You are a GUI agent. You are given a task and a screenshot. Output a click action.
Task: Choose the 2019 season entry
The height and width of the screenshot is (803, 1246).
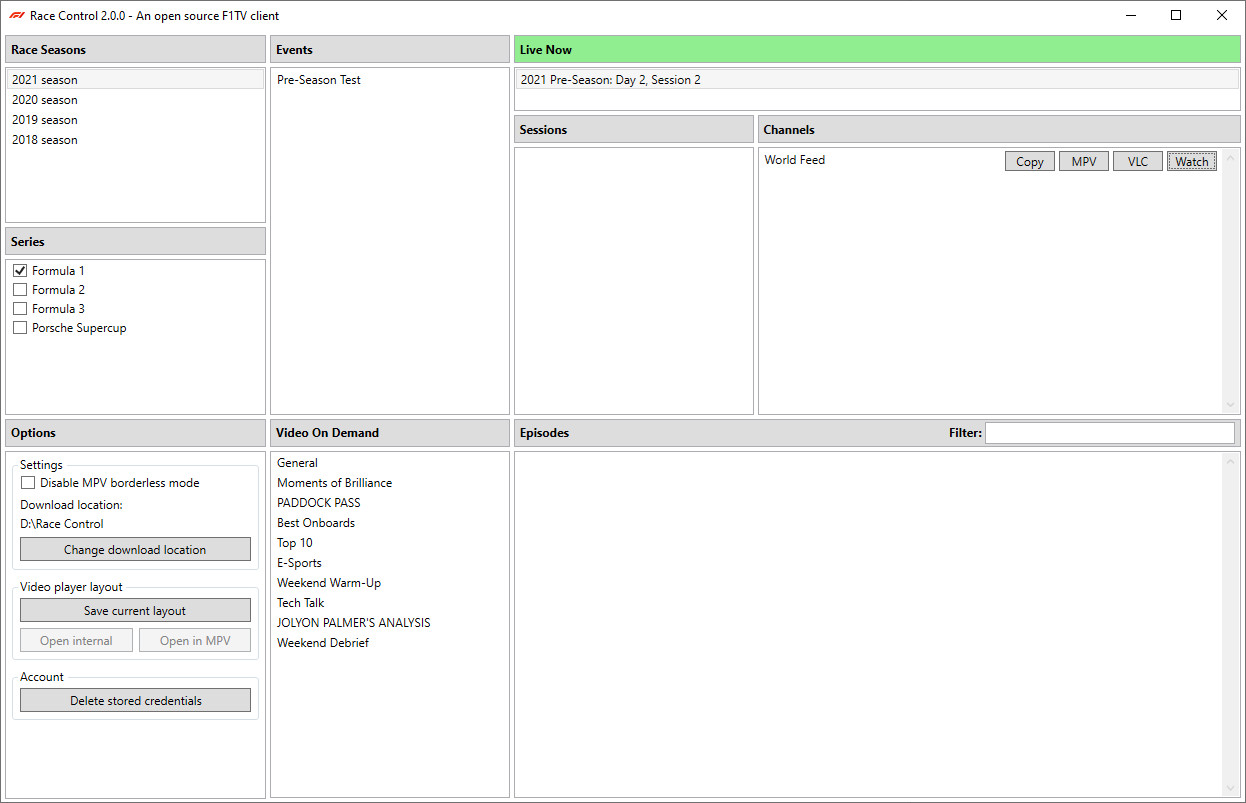tap(135, 120)
